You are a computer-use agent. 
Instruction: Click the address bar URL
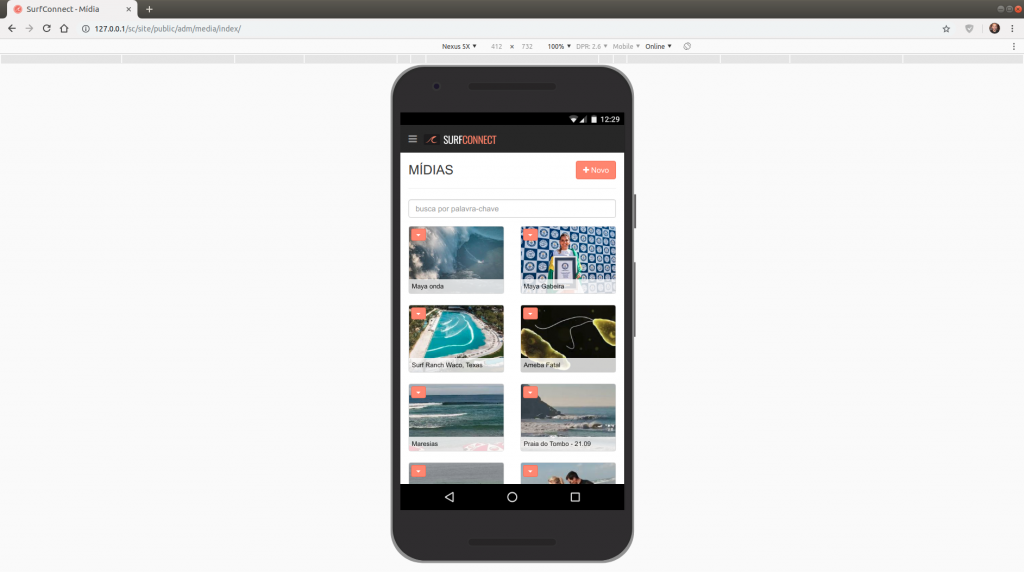point(168,29)
